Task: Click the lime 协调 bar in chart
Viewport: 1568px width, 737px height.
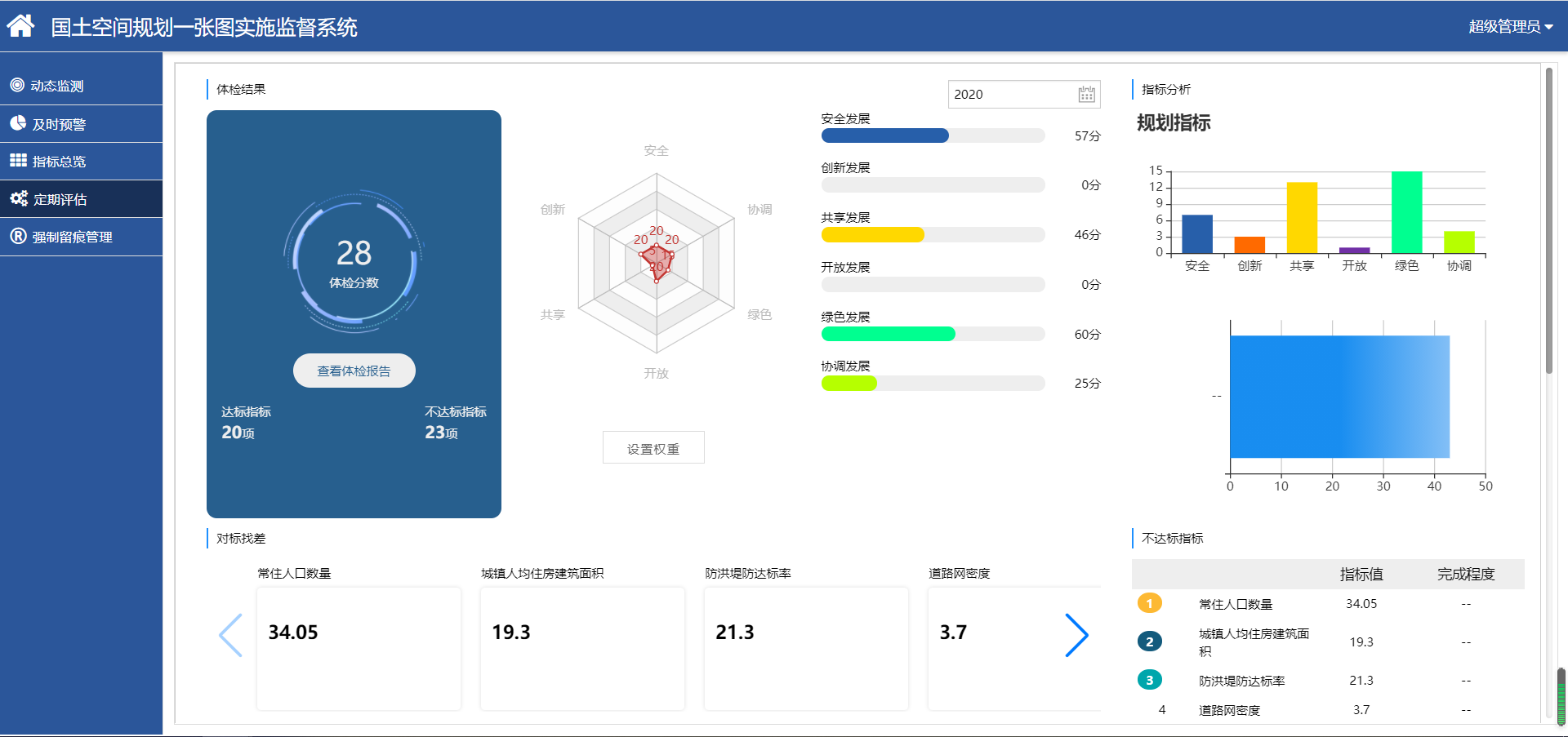Action: click(x=1459, y=242)
